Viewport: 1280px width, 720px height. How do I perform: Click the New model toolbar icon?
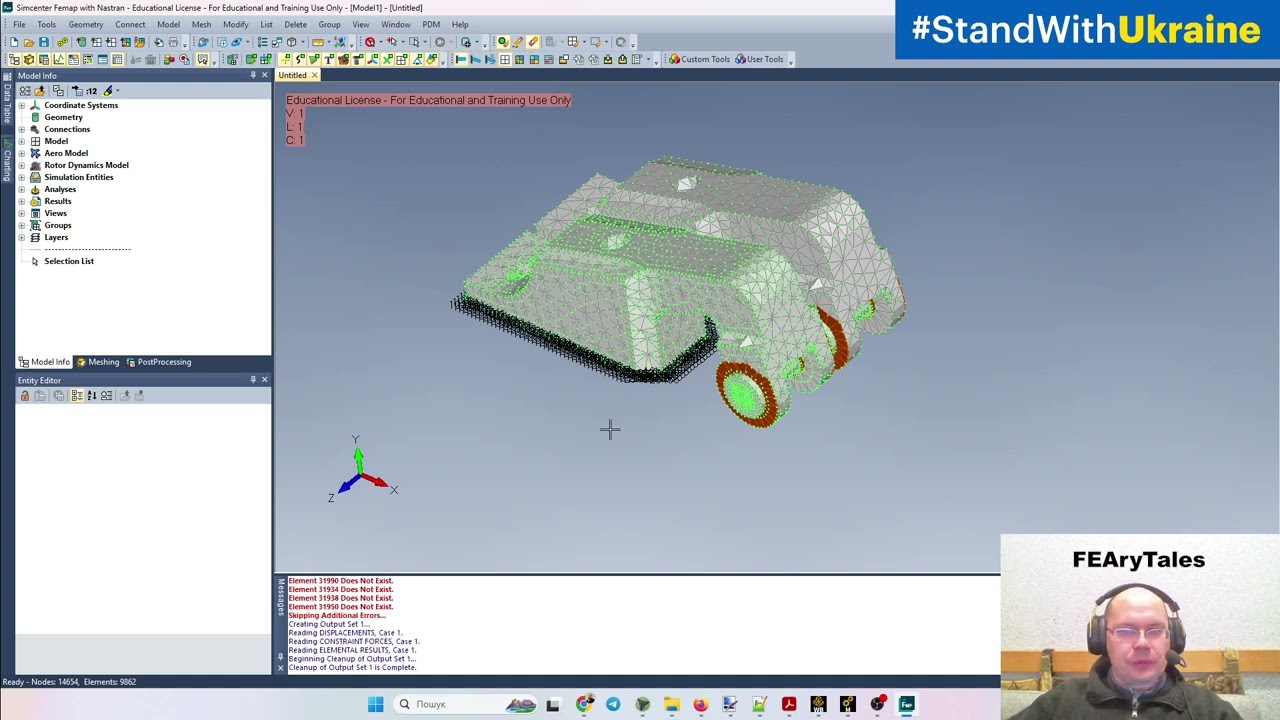pos(14,42)
